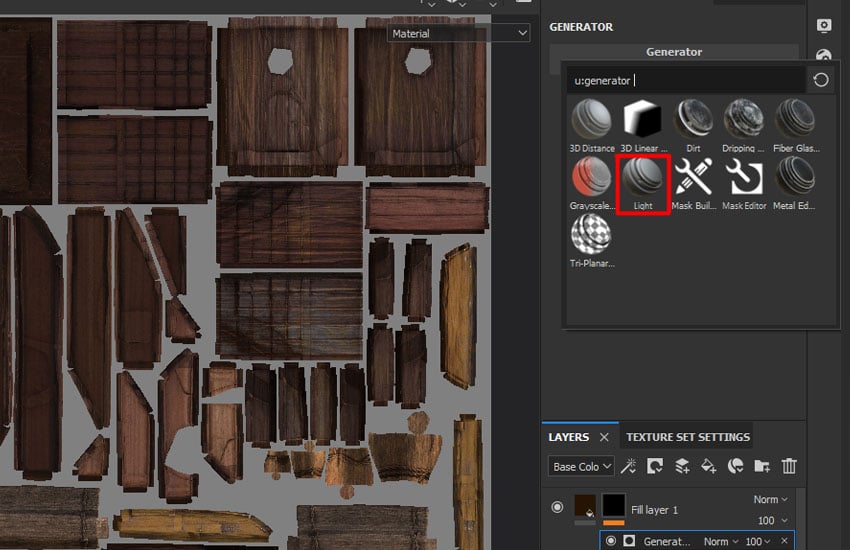Open the Material viewport dropdown

[x=459, y=33]
